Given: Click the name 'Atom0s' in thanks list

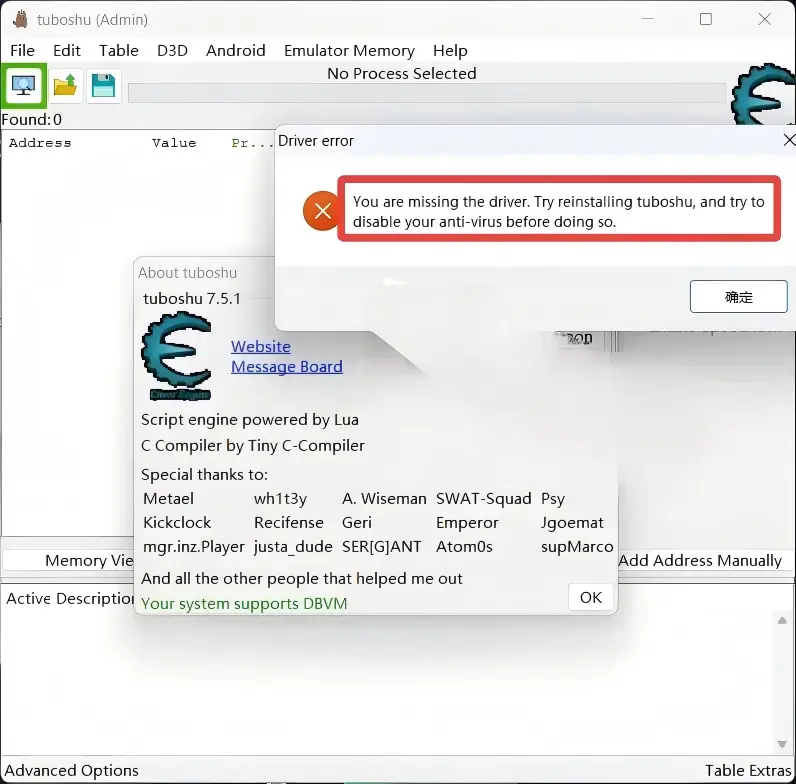Looking at the screenshot, I should point(465,547).
